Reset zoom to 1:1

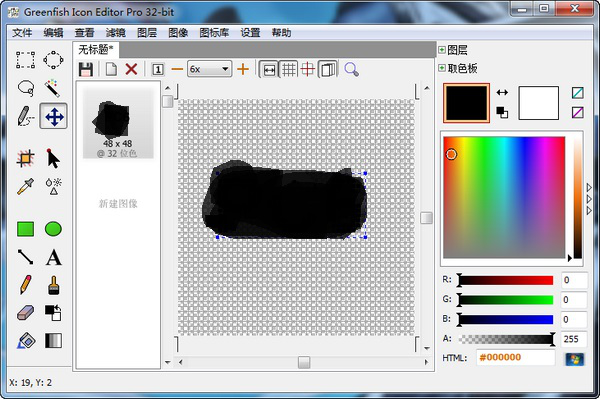click(158, 70)
